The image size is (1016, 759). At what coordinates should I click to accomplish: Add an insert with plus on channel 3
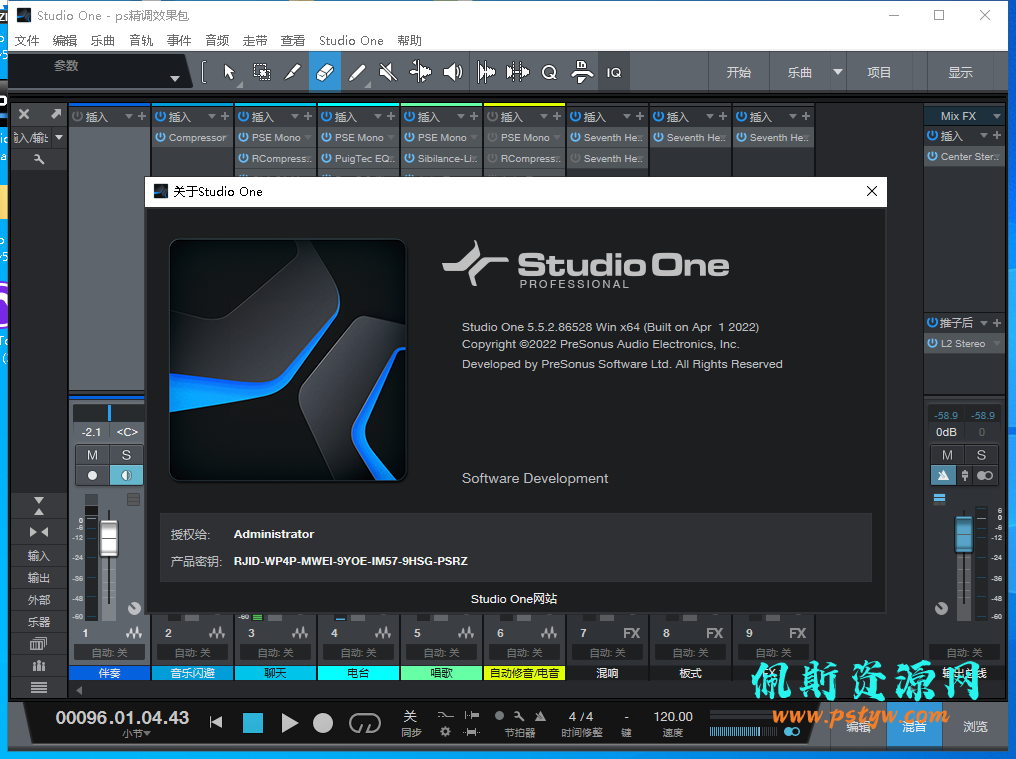(x=308, y=116)
